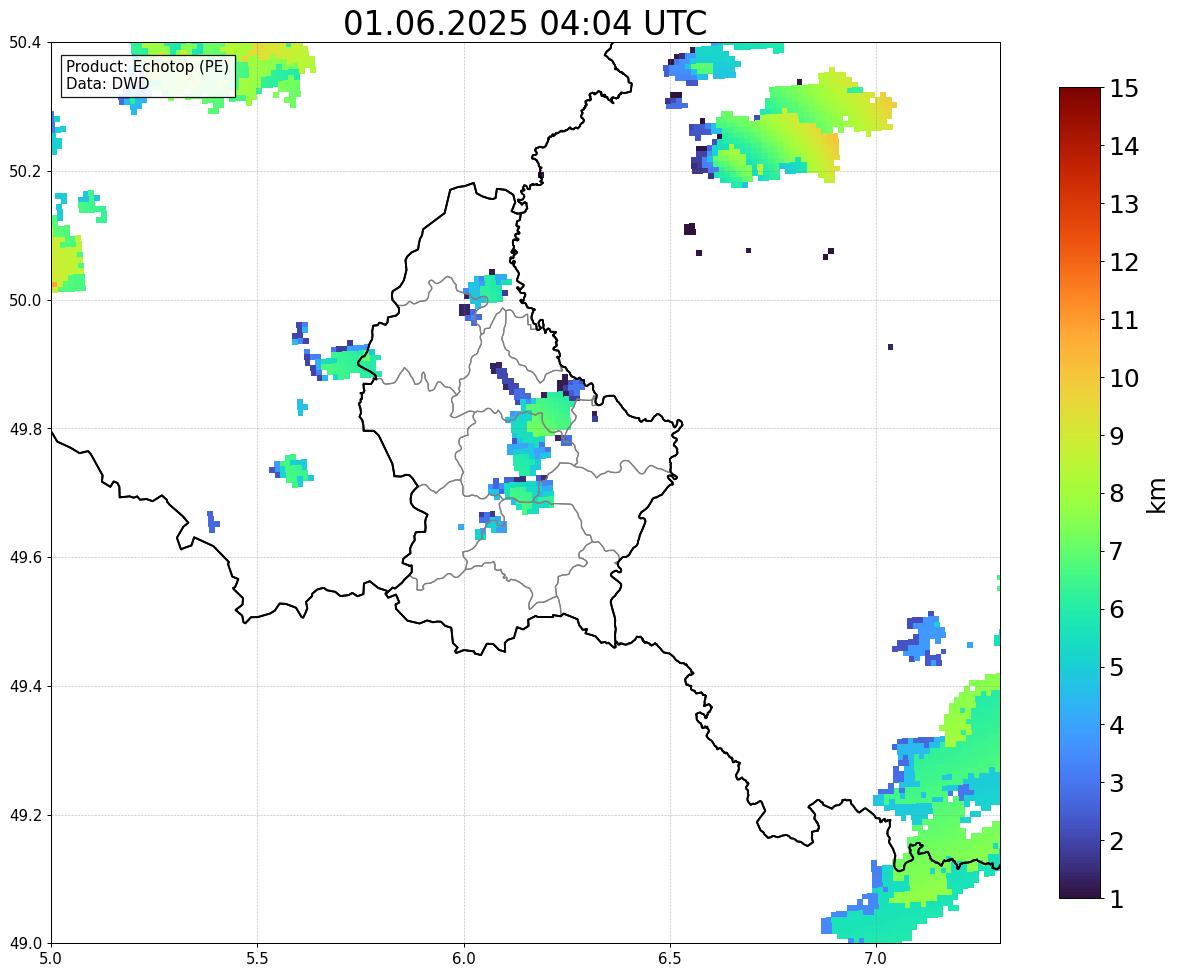The height and width of the screenshot is (976, 1178).
Task: Click the "Product: Echotop (PE)" label
Action: point(147,66)
